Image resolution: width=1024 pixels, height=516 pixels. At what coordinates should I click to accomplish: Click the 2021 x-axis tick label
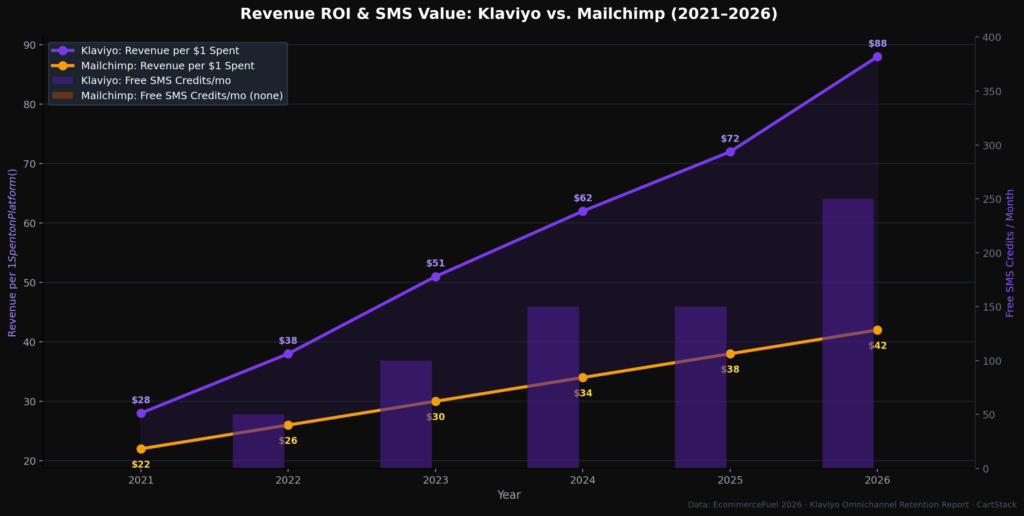(x=141, y=480)
